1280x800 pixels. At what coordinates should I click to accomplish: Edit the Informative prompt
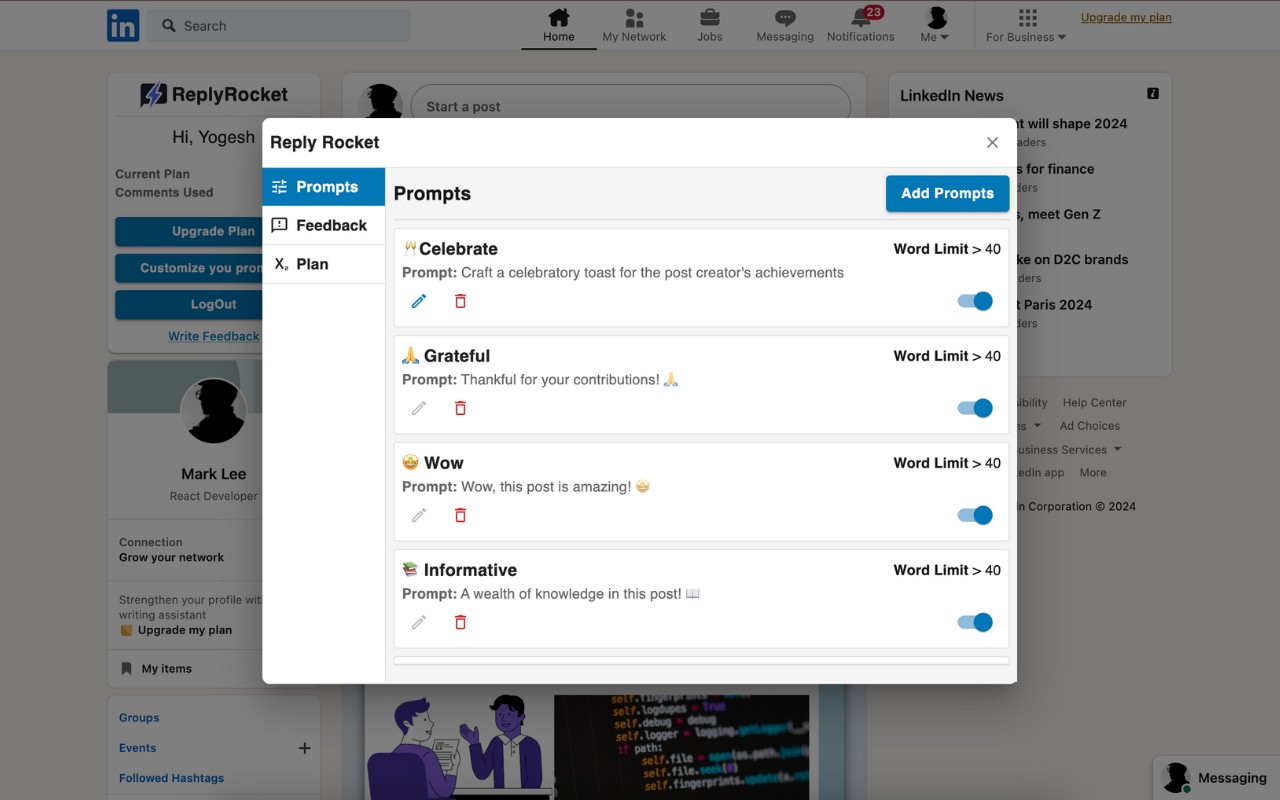[419, 622]
